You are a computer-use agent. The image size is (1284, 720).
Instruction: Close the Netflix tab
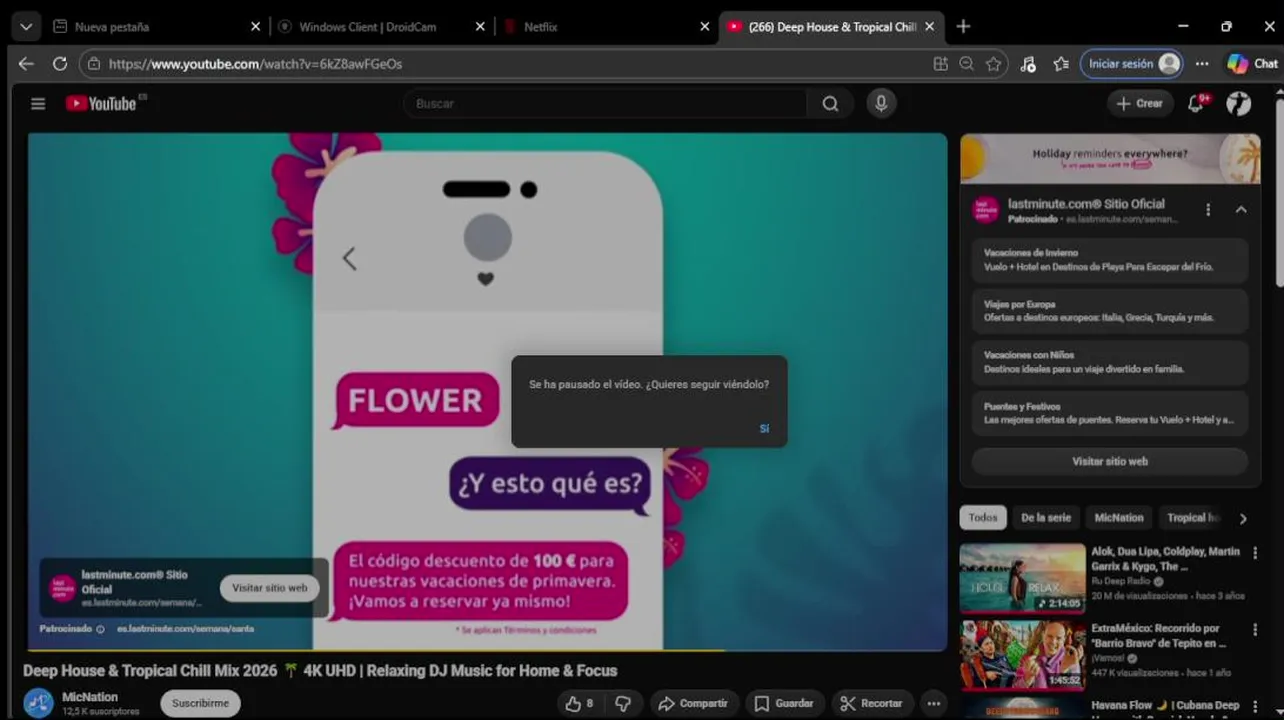click(704, 27)
